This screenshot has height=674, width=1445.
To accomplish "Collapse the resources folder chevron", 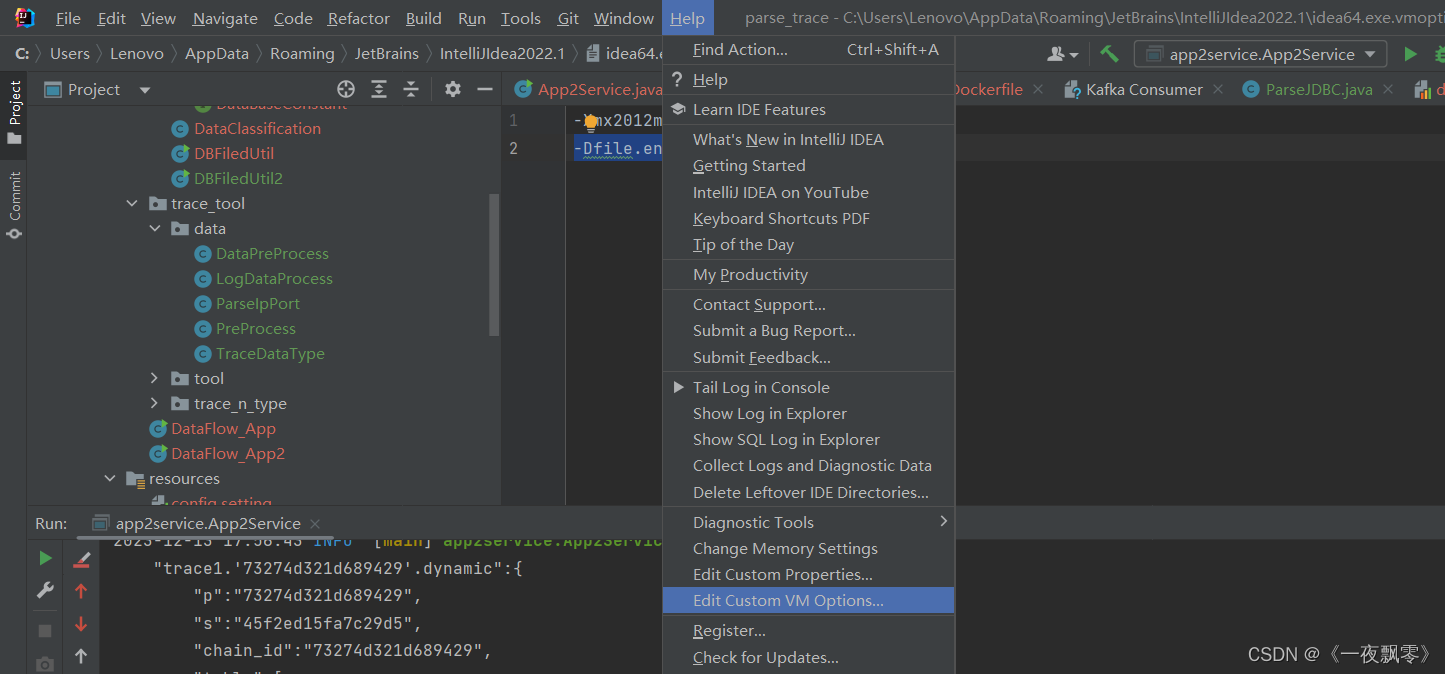I will click(110, 478).
